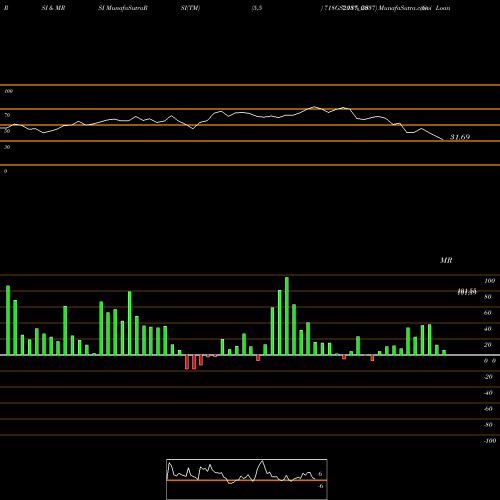500x500 pixels.
Task: Click the -60 label on MR axis
Action: [488, 409]
